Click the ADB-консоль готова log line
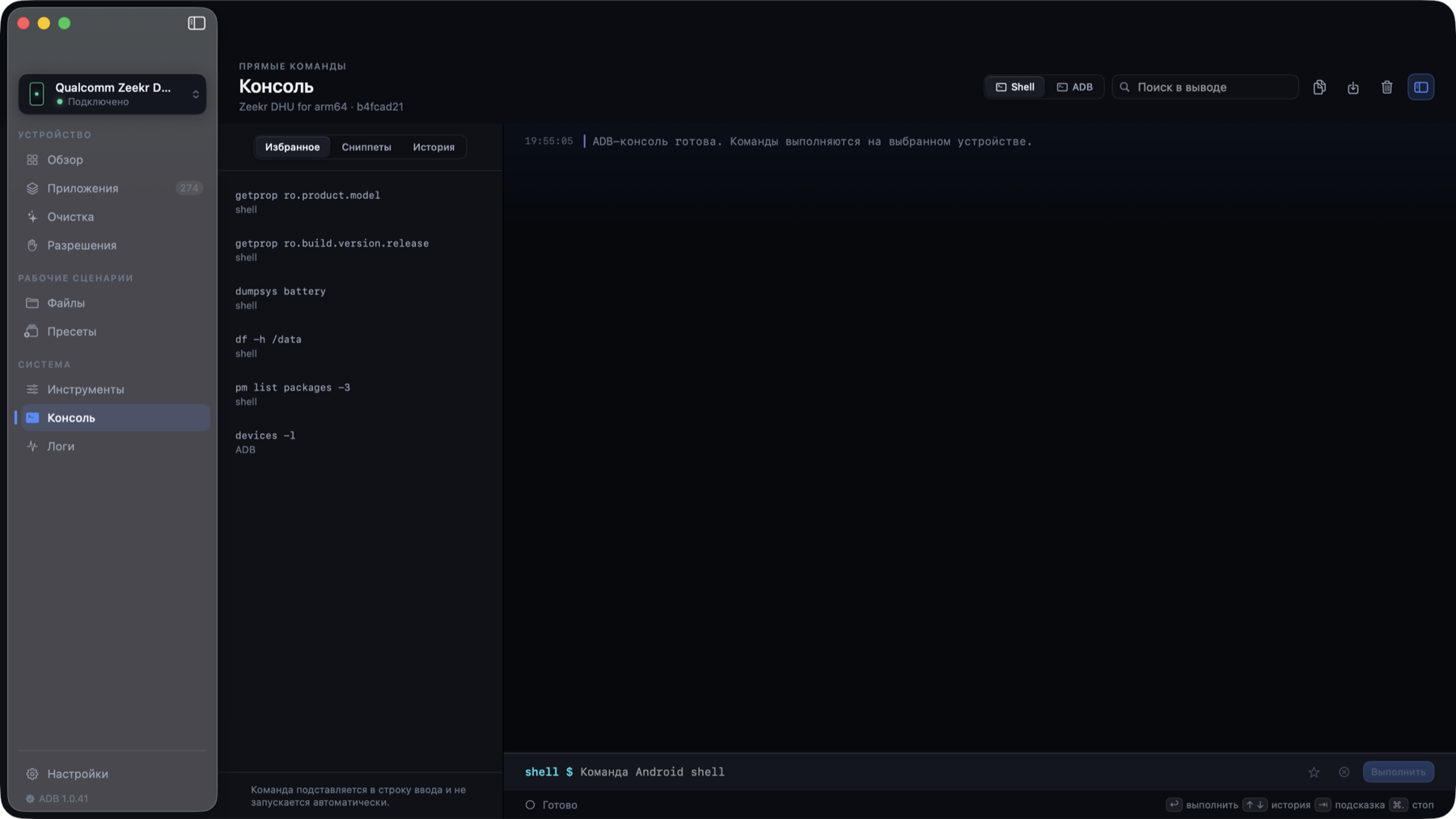The height and width of the screenshot is (819, 1456). 812,141
